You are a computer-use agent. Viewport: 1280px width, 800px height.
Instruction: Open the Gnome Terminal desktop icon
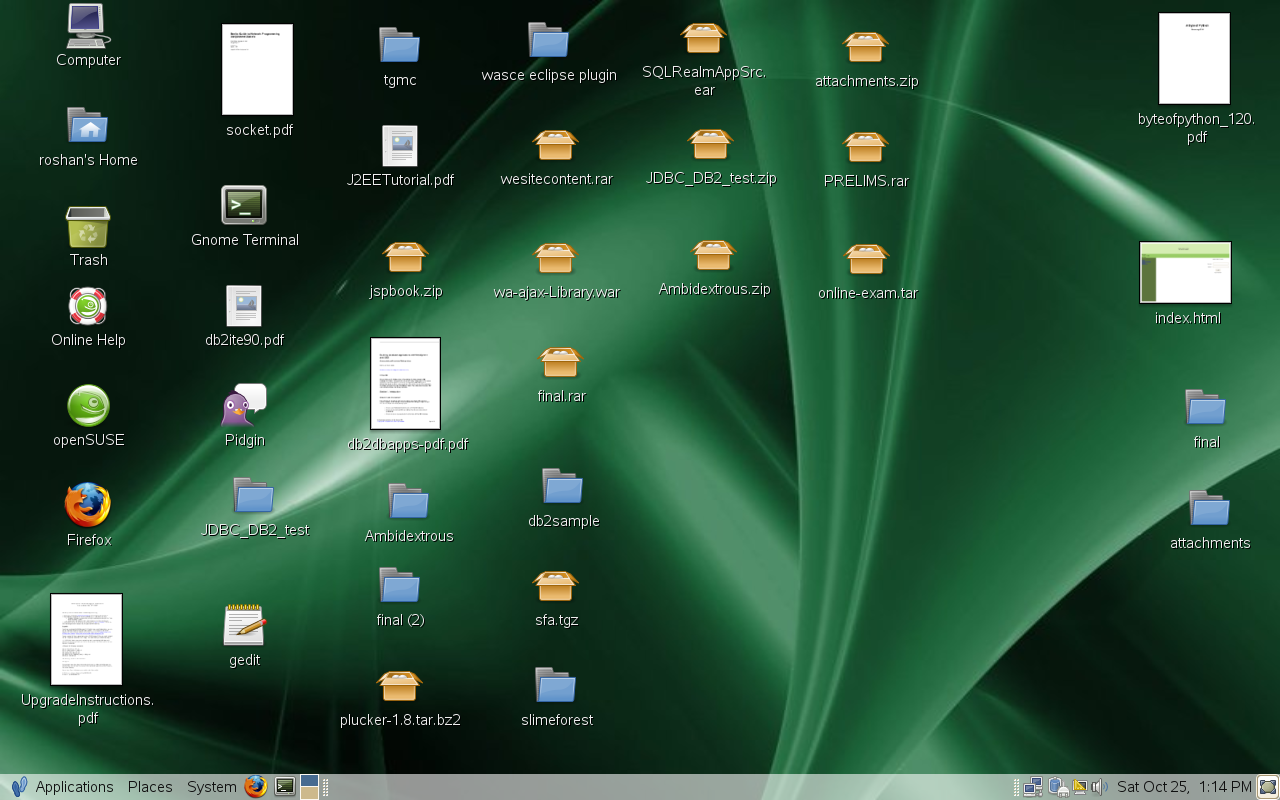pos(244,206)
